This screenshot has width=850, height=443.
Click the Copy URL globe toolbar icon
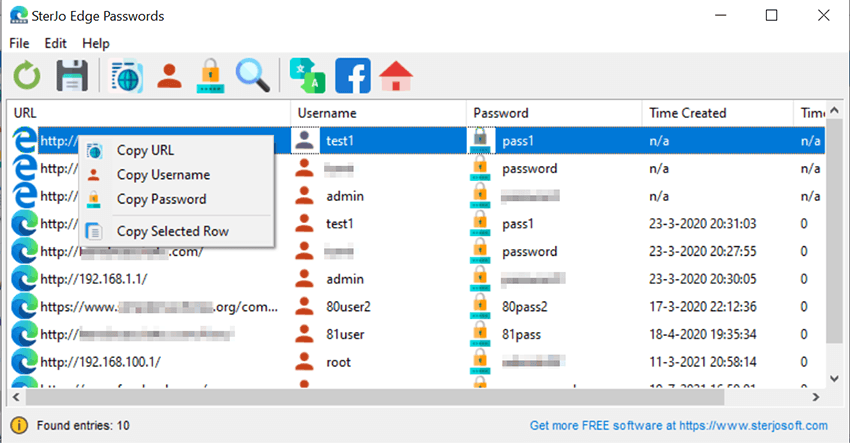coord(126,76)
